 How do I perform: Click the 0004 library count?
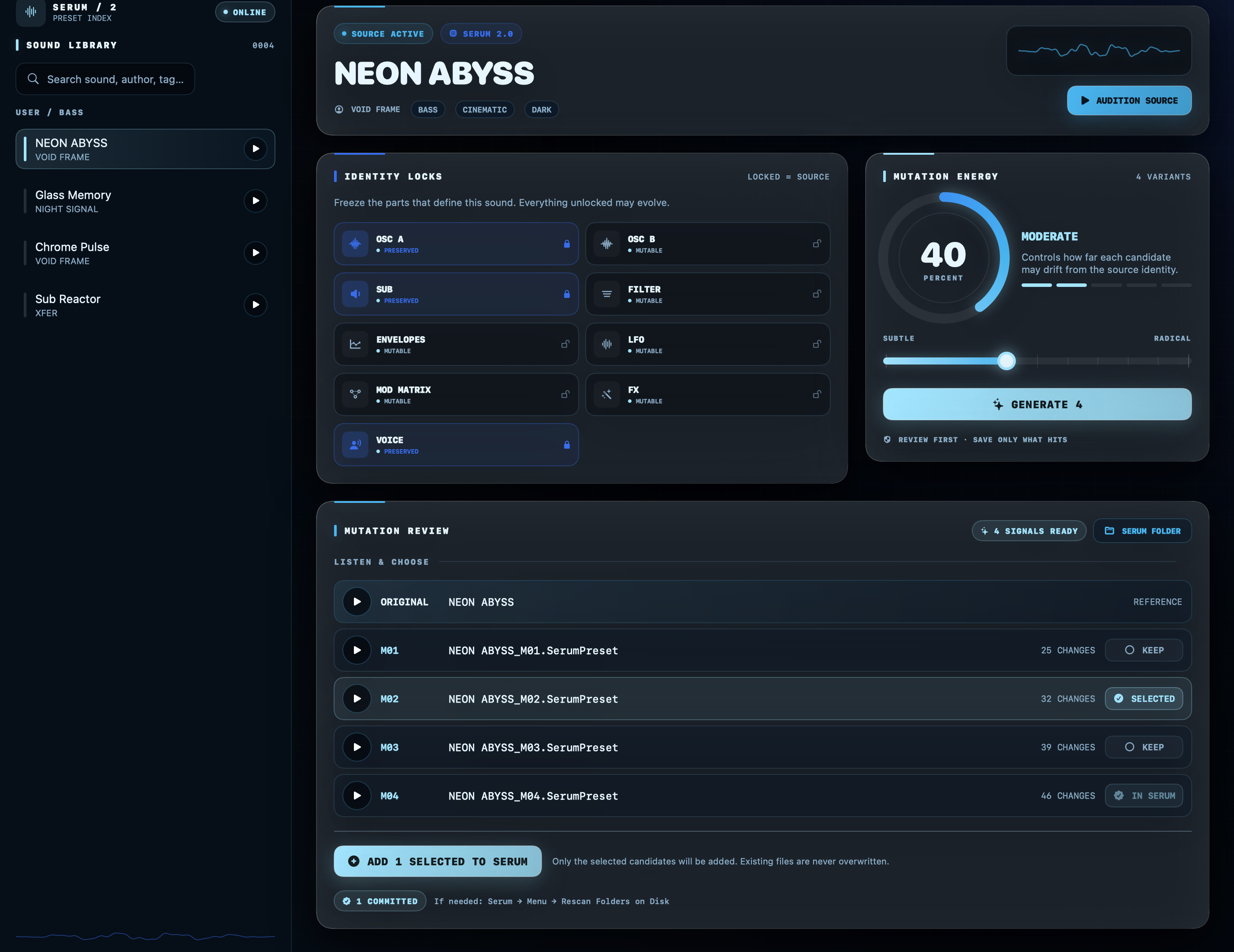(x=263, y=46)
